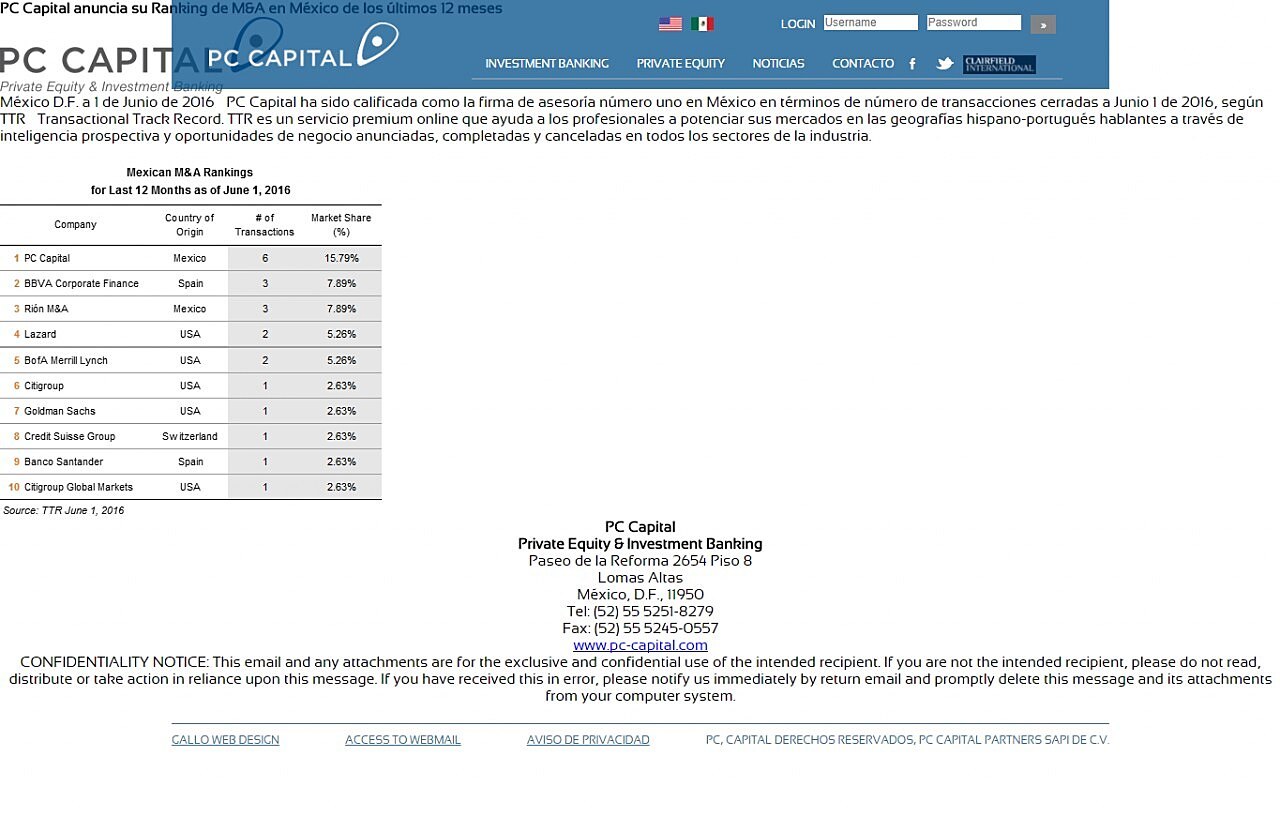Focus the Username input field
The height and width of the screenshot is (817, 1280).
870,23
